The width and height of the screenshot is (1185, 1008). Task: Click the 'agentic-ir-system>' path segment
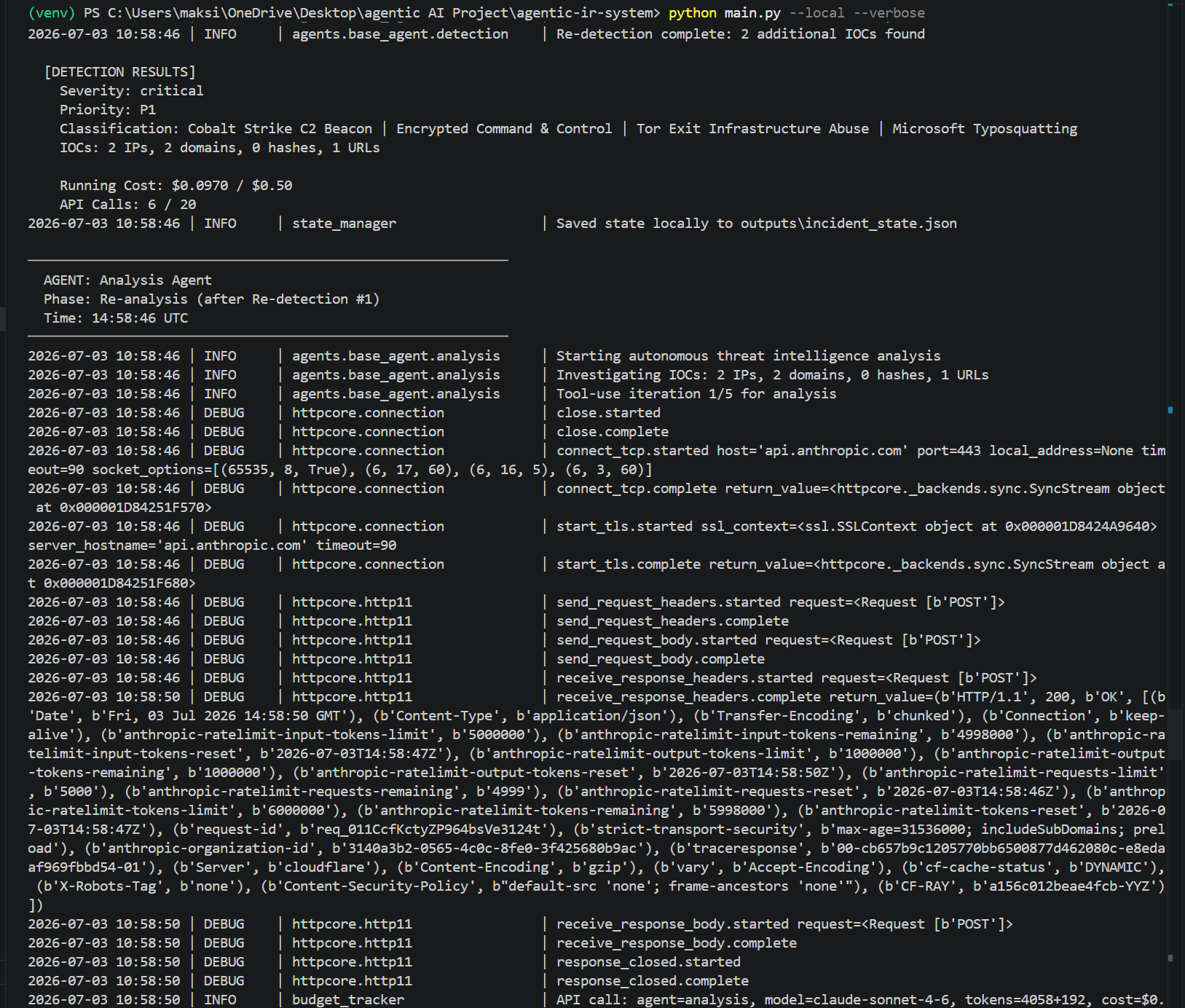tap(588, 13)
